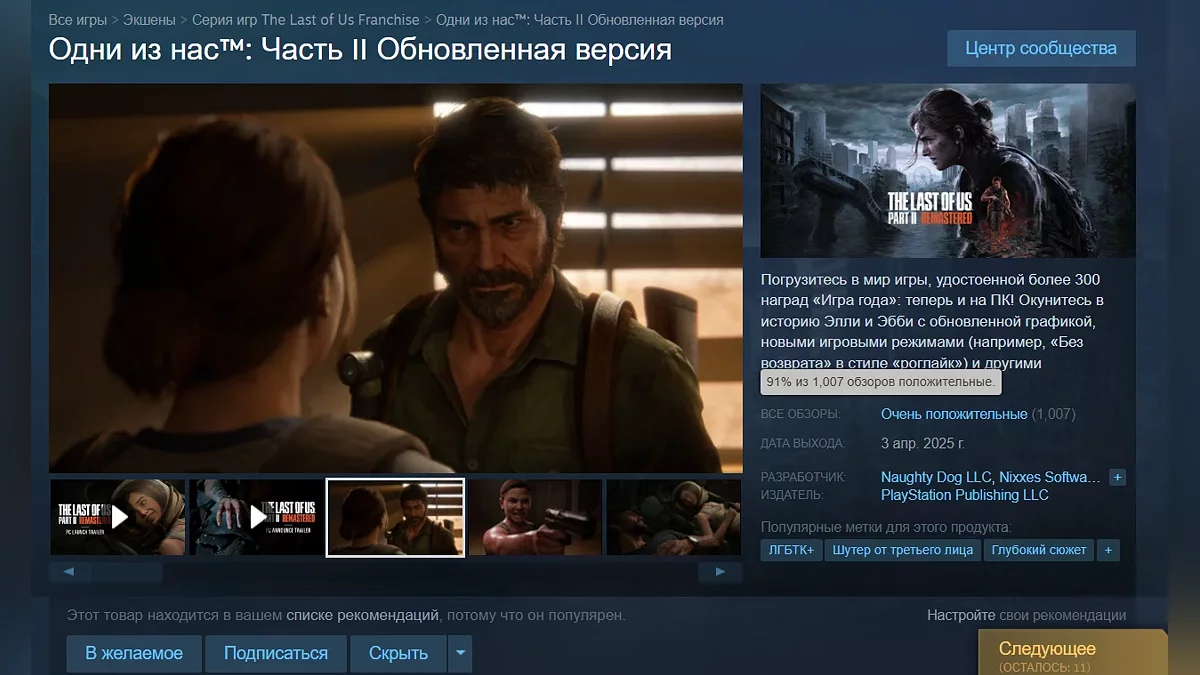The width and height of the screenshot is (1200, 675).
Task: Click The Last of Us header image
Action: [x=948, y=171]
